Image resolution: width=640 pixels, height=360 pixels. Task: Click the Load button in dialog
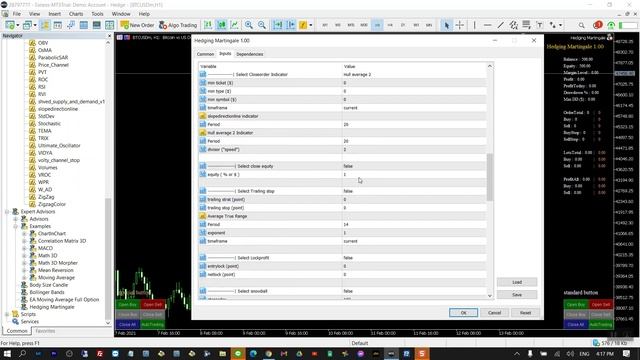click(x=517, y=282)
